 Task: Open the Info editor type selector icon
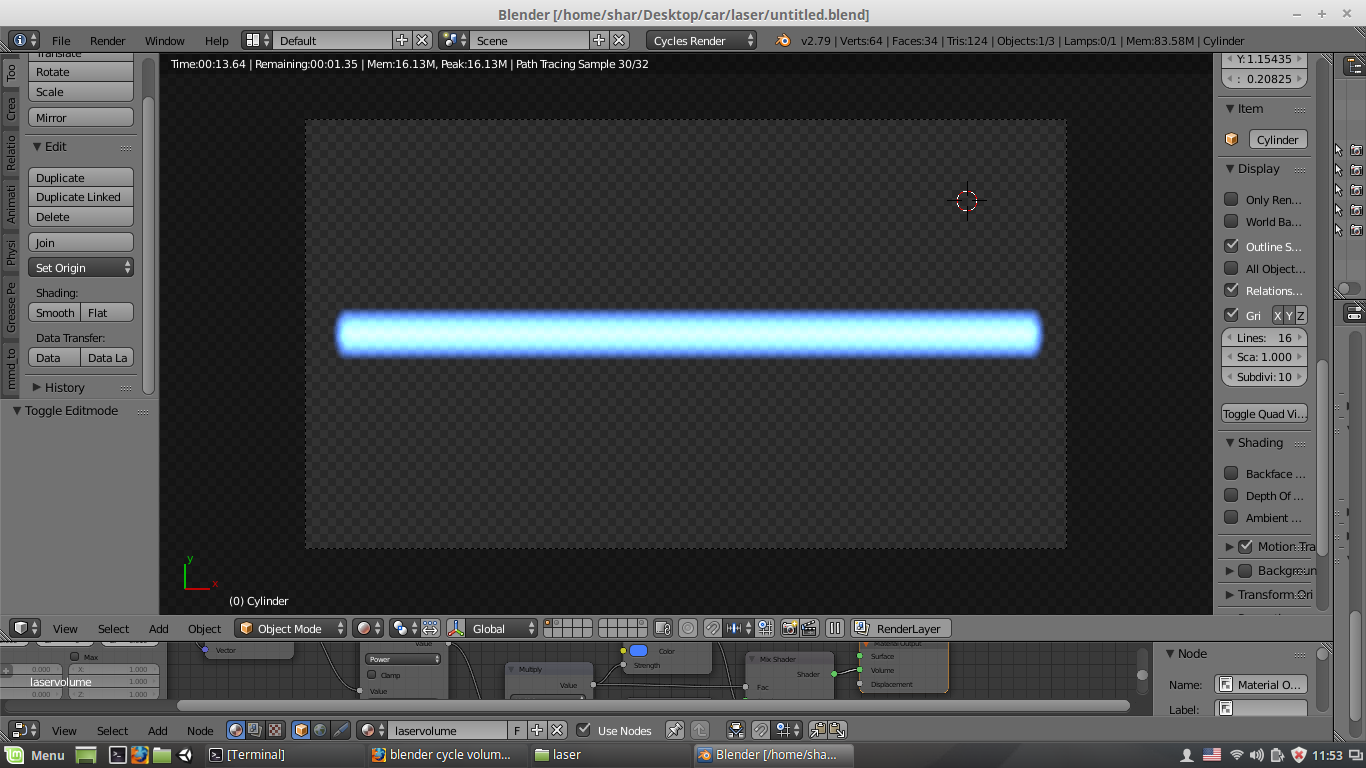(x=24, y=40)
